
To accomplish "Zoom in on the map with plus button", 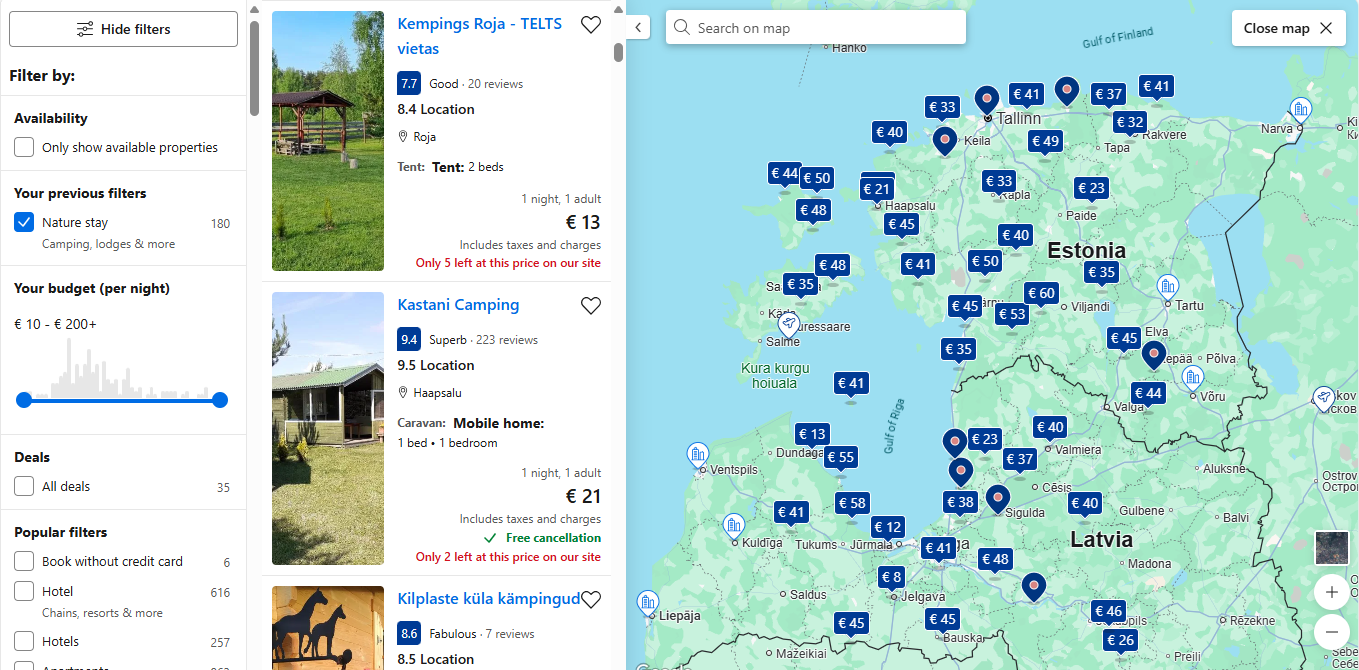I will (x=1331, y=592).
